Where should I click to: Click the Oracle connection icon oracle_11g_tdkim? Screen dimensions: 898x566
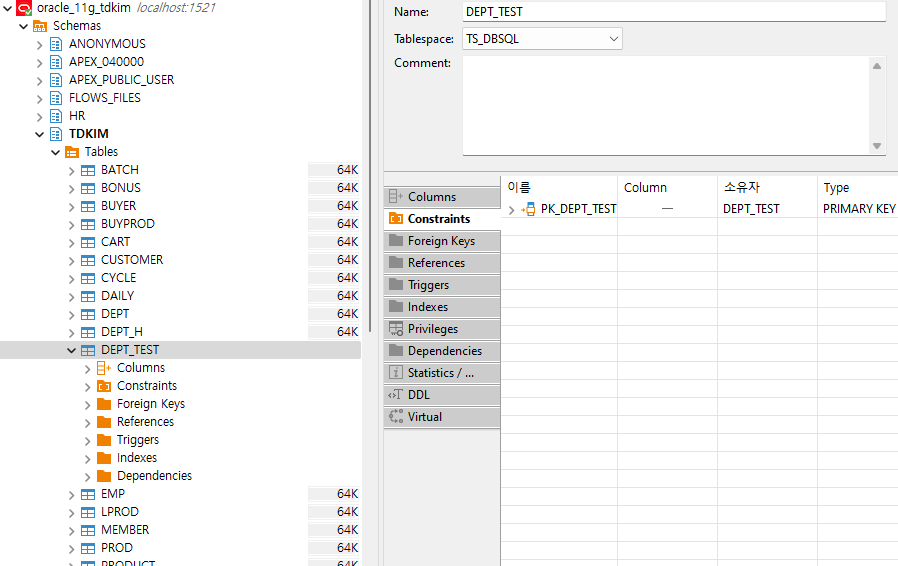[24, 8]
